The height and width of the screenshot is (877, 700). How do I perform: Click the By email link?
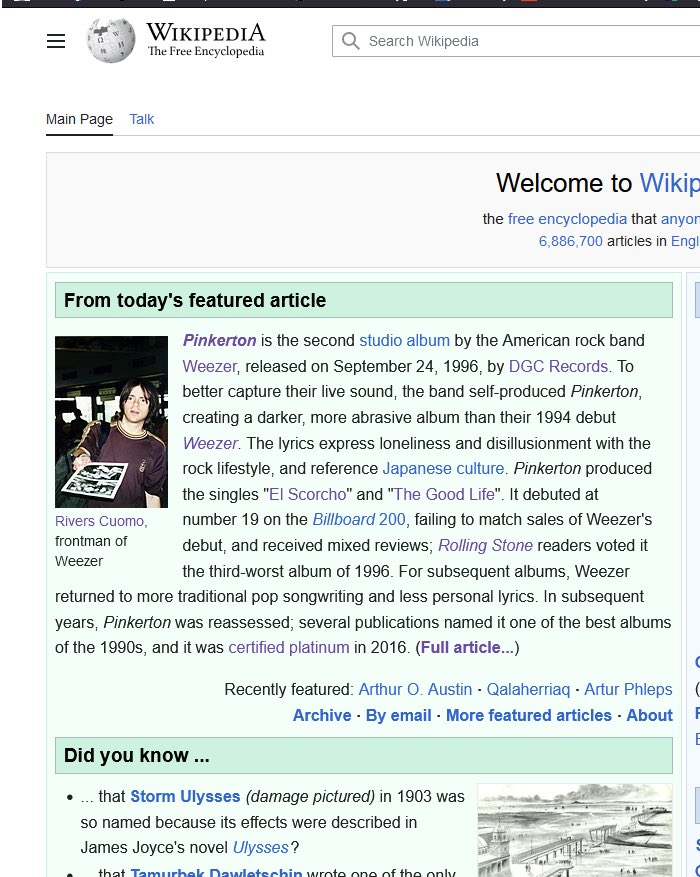click(399, 715)
